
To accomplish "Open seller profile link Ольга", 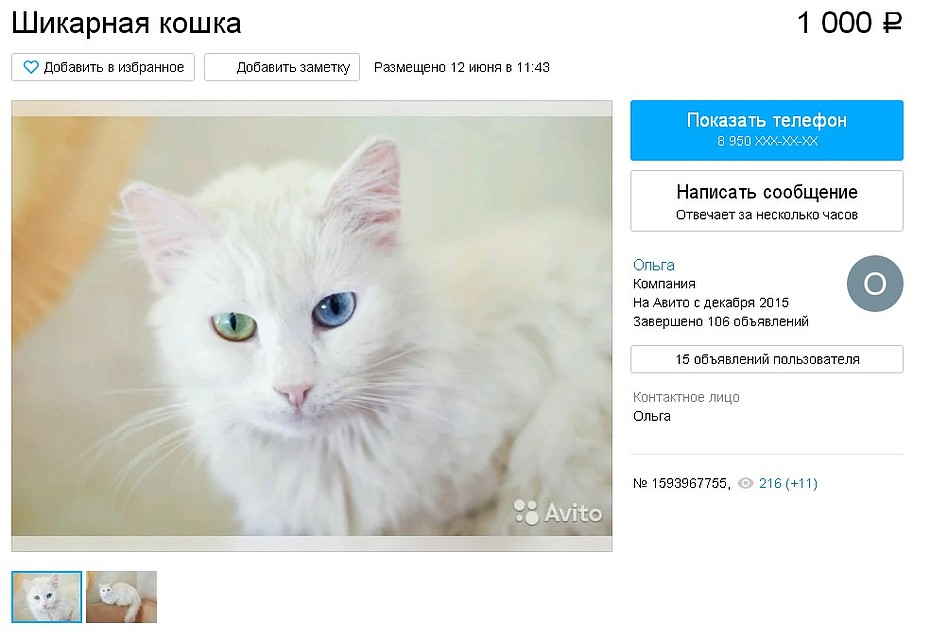I will pos(653,265).
